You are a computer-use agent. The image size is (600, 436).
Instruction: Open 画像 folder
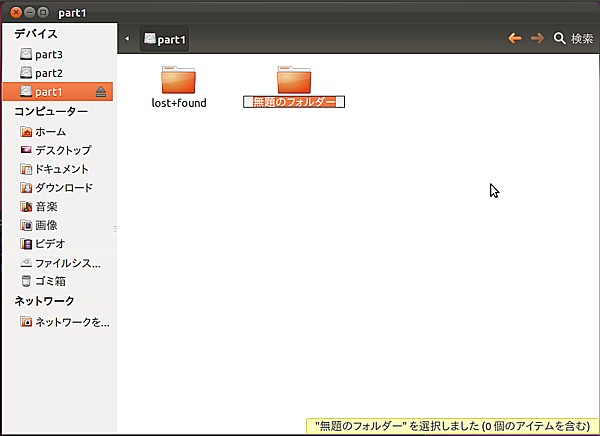point(58,225)
